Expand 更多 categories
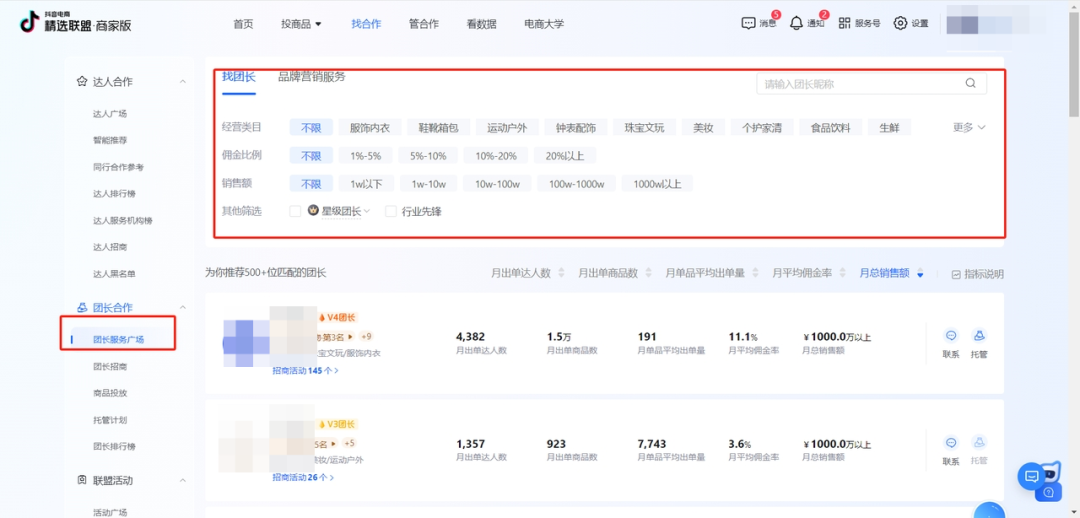Viewport: 1080px width, 518px height. tap(969, 127)
